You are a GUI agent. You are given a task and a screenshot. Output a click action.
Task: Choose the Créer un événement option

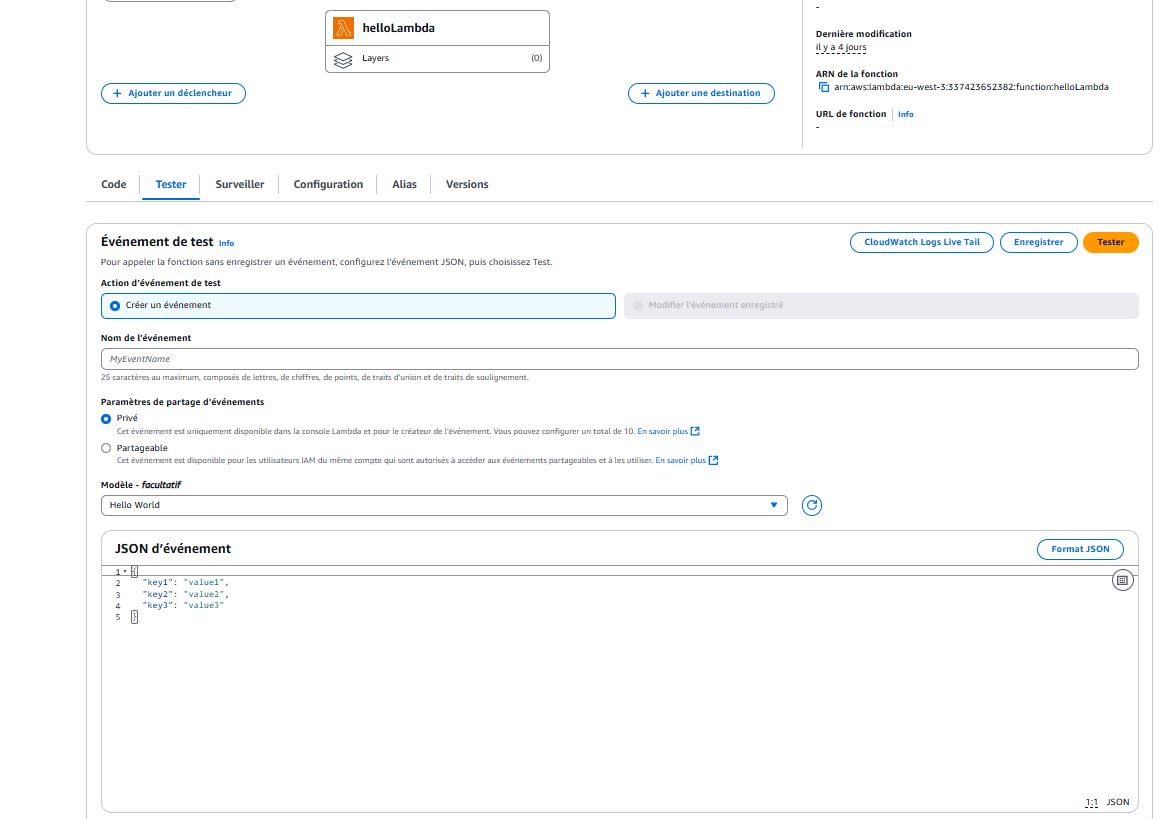tap(115, 306)
